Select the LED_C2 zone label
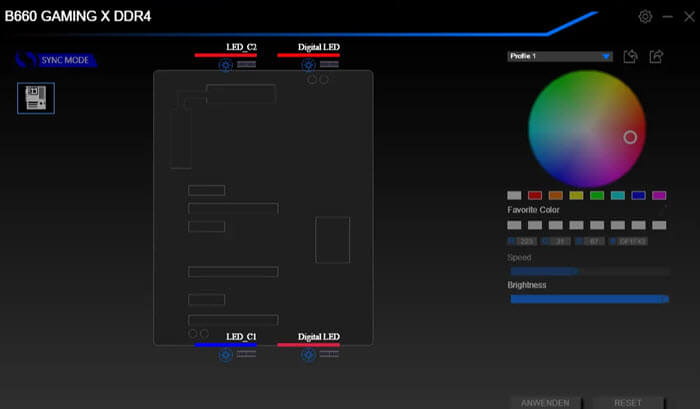Screen dimensions: 700x409 pos(241,47)
